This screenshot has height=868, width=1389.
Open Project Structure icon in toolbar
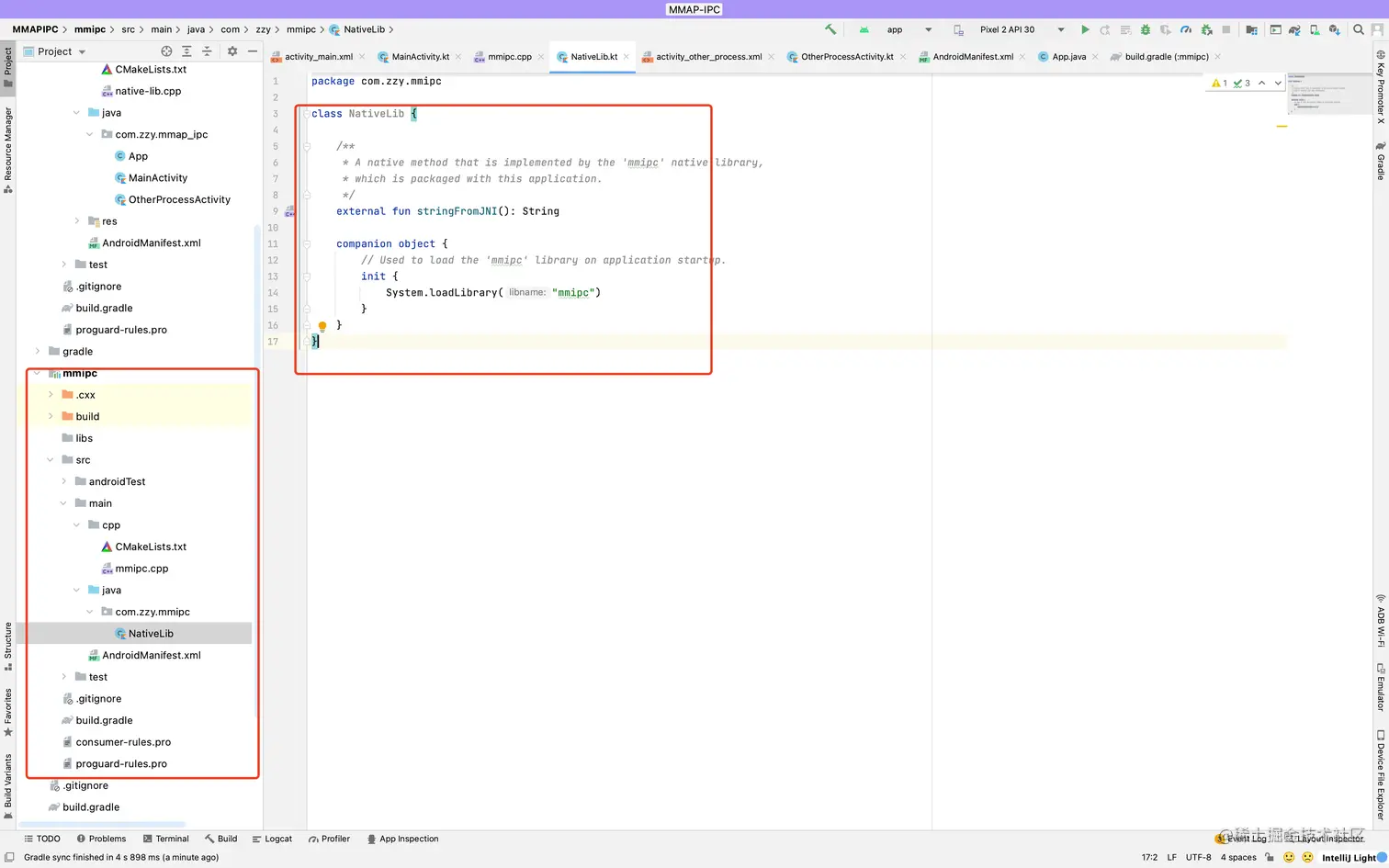tap(1251, 29)
